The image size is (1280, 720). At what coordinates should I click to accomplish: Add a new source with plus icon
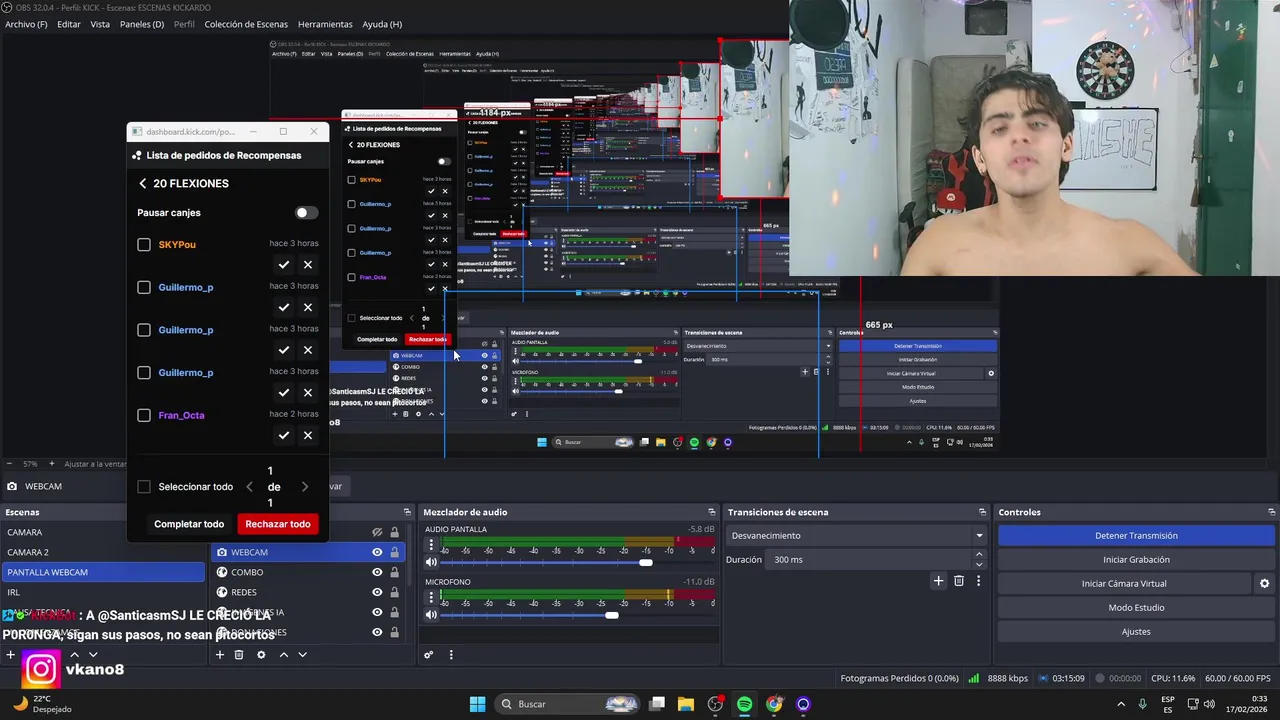point(220,655)
